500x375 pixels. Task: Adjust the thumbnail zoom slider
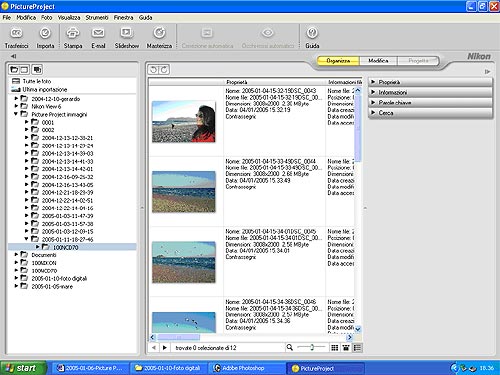[312, 347]
